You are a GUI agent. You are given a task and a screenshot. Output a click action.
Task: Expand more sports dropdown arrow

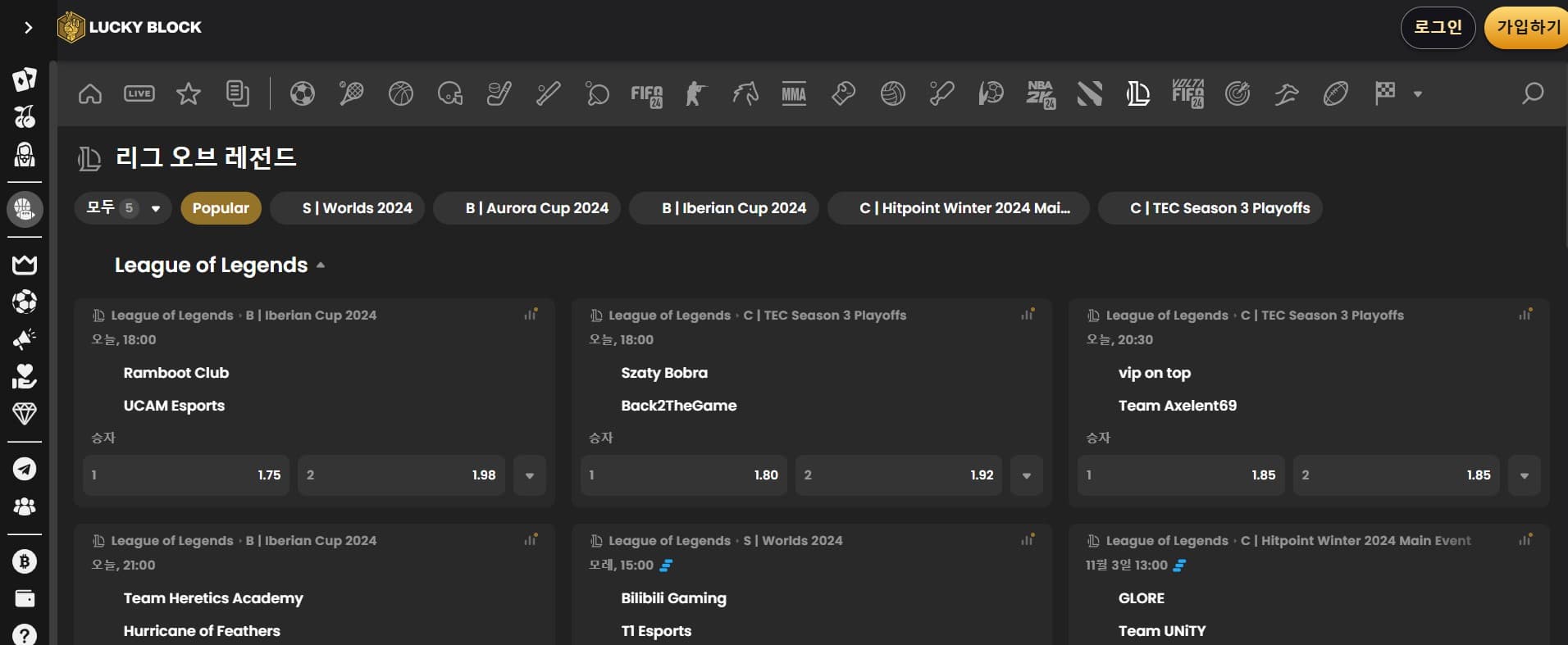(x=1418, y=94)
